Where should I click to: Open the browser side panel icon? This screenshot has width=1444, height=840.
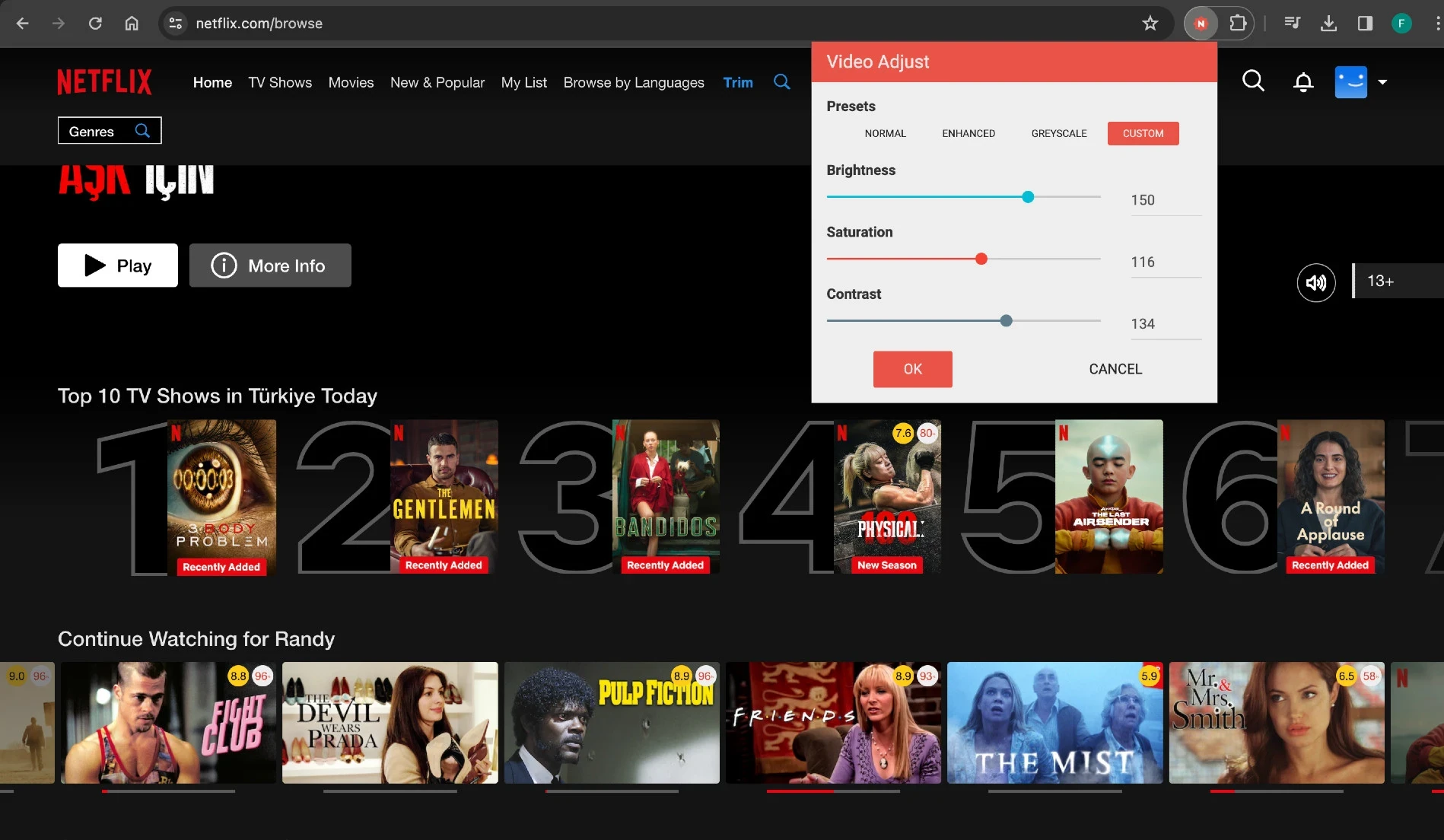click(x=1365, y=24)
